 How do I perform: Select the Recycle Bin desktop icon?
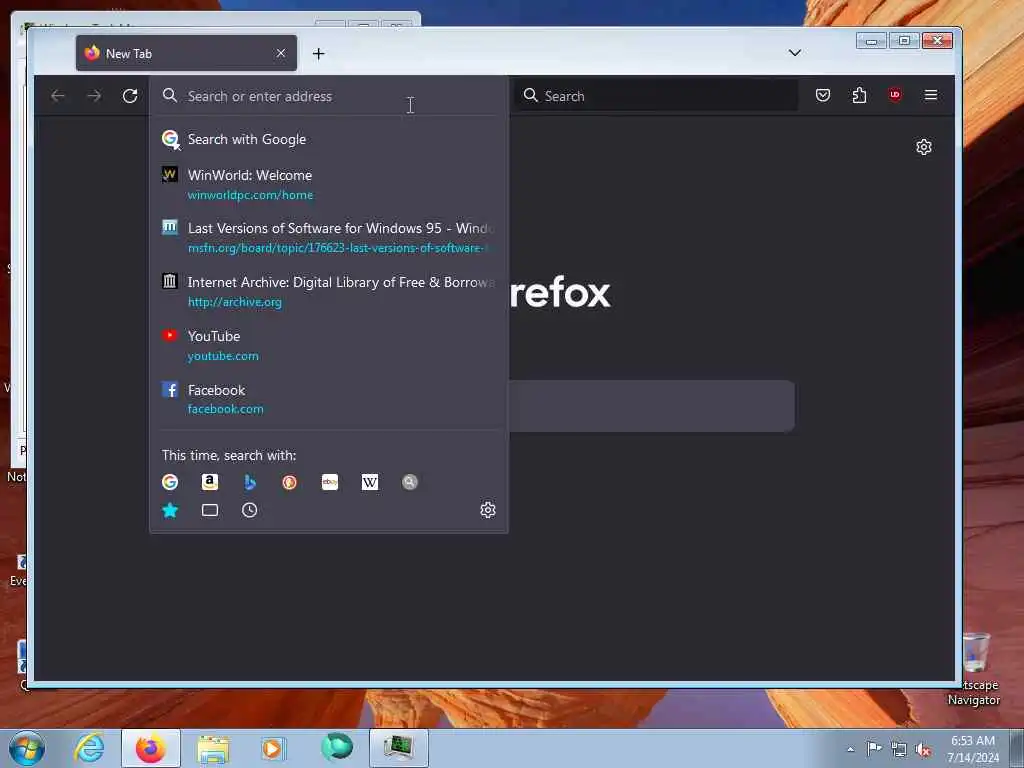976,652
